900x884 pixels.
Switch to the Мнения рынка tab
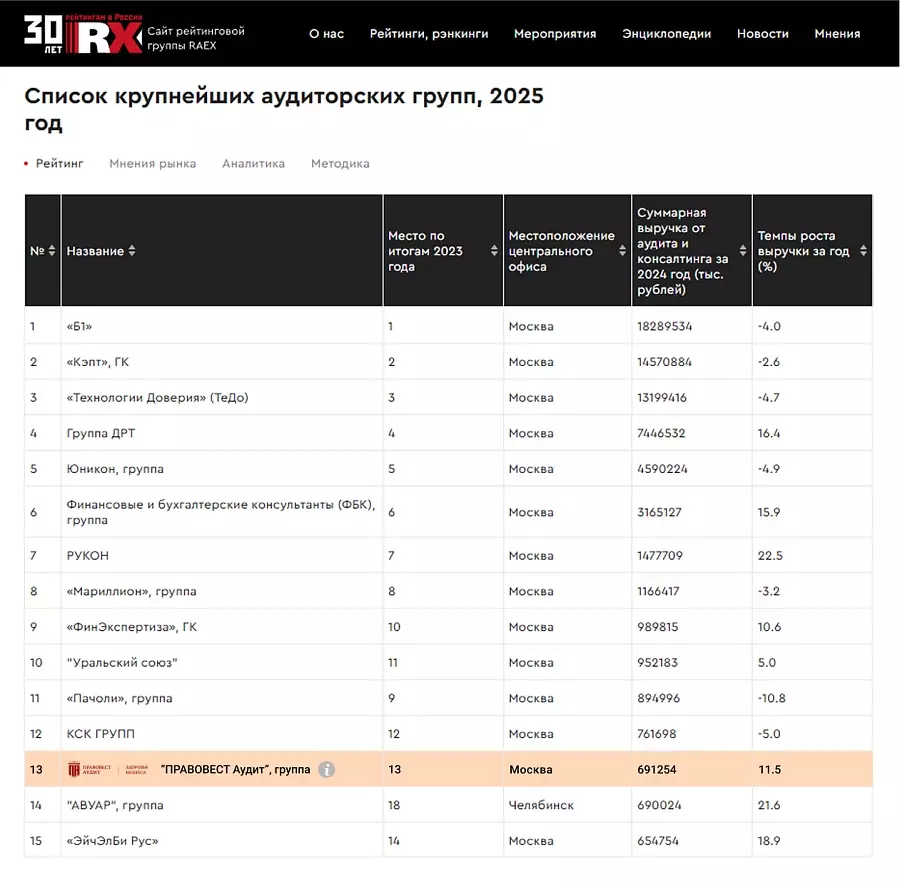pyautogui.click(x=153, y=164)
